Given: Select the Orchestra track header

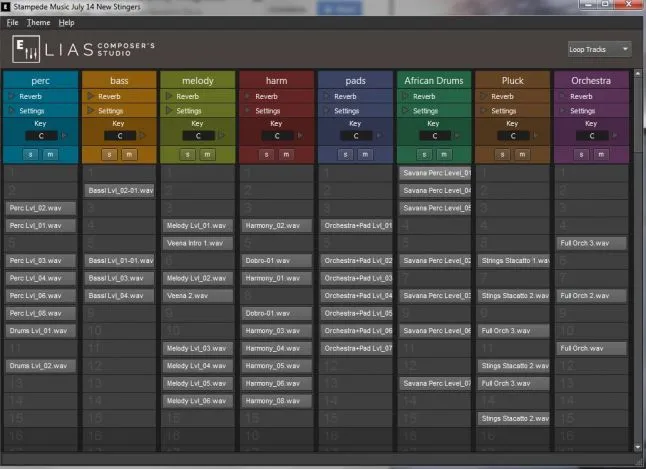Looking at the screenshot, I should coord(591,81).
